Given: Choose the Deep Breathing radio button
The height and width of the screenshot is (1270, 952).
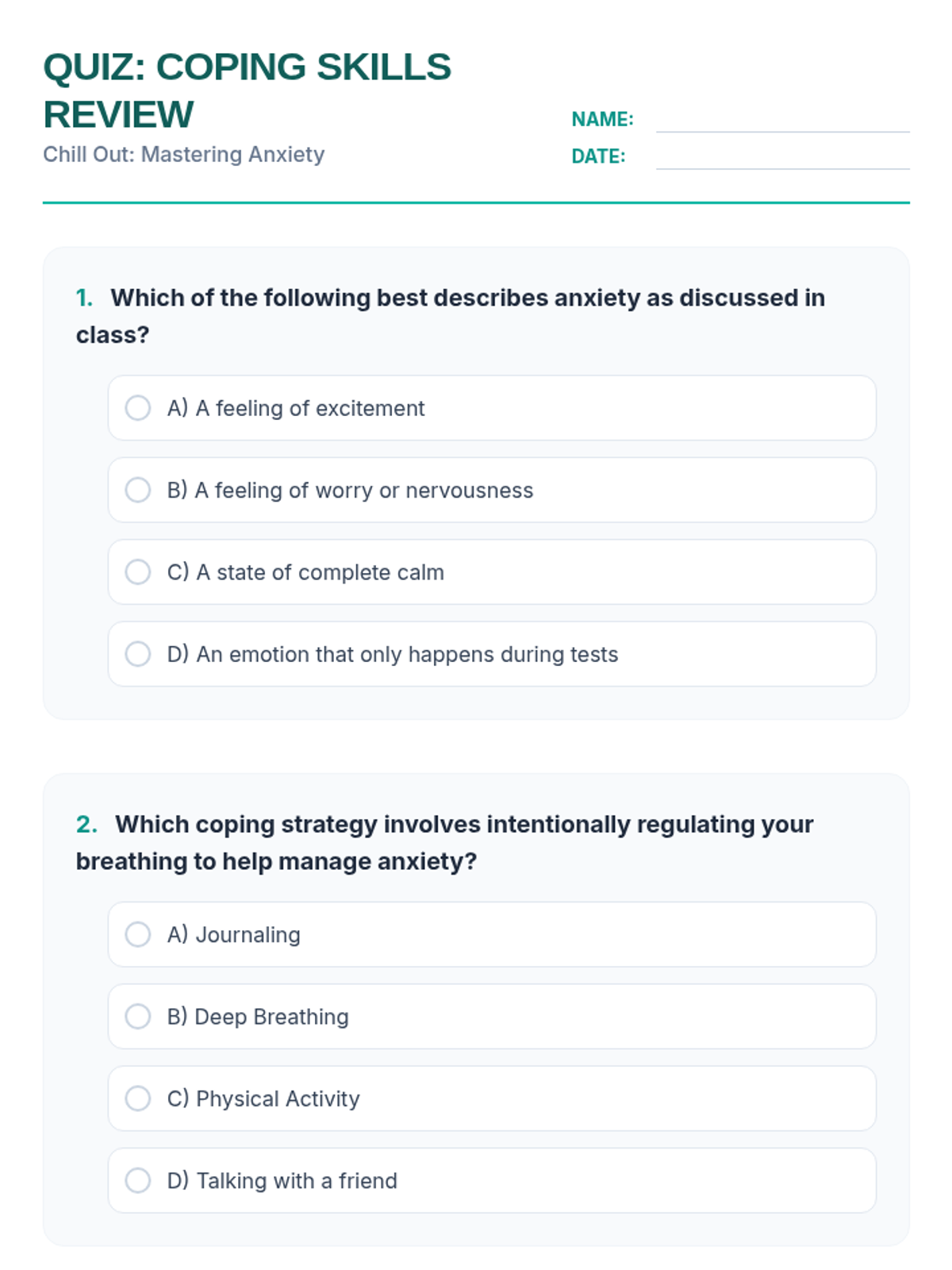Looking at the screenshot, I should (x=138, y=1016).
